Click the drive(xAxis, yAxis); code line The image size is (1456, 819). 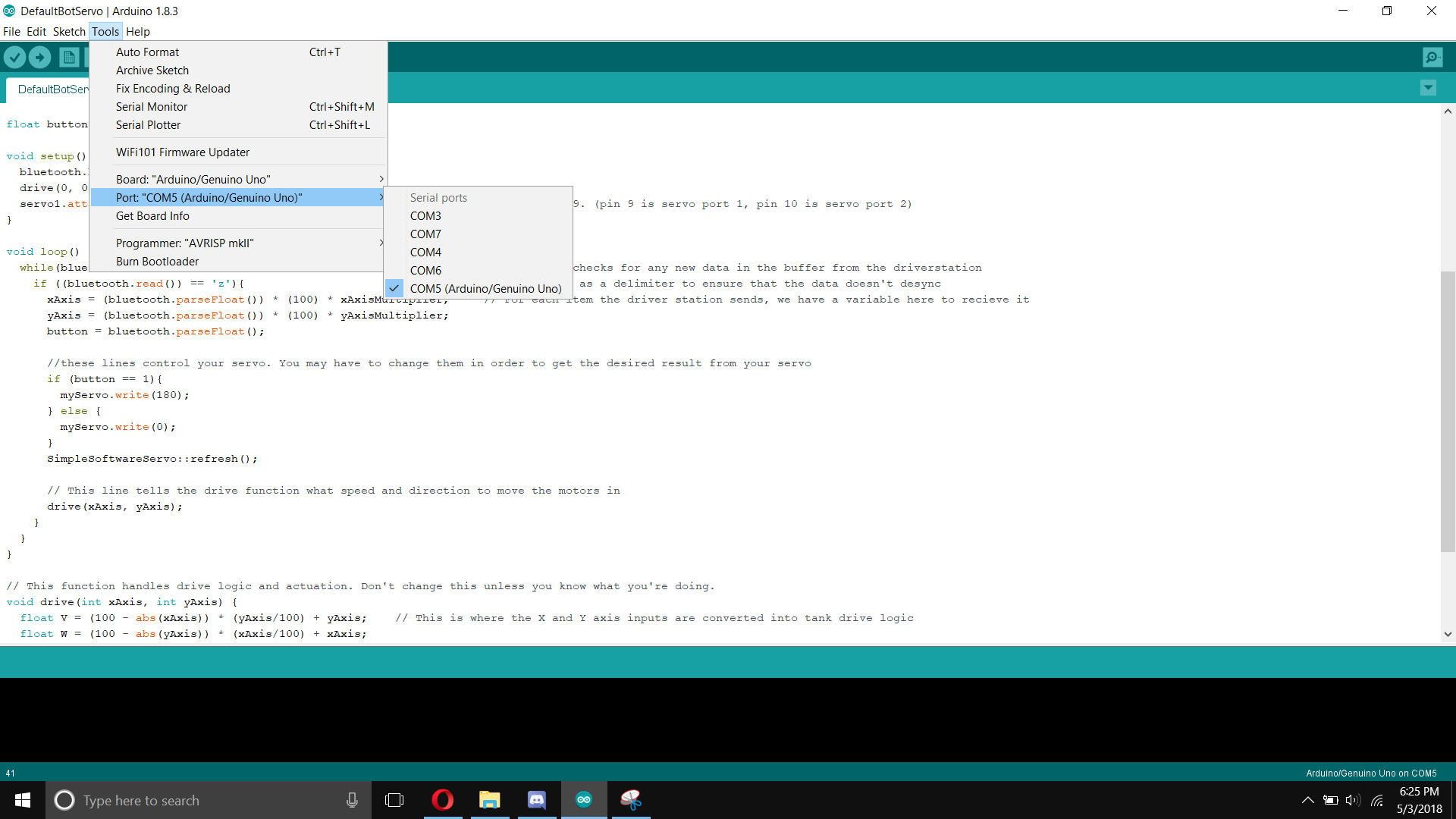coord(115,507)
